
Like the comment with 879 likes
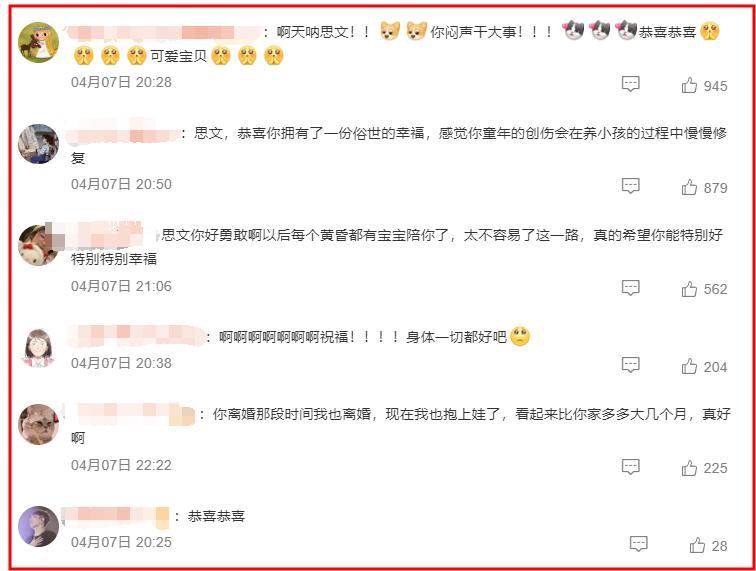(x=689, y=187)
